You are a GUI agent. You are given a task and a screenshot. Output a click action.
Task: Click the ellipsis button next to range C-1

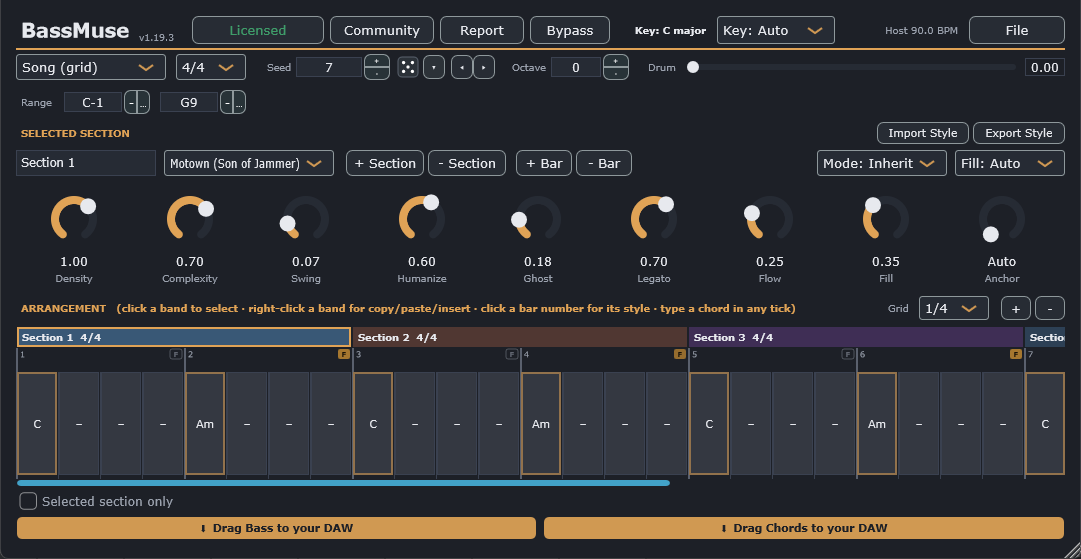[143, 103]
